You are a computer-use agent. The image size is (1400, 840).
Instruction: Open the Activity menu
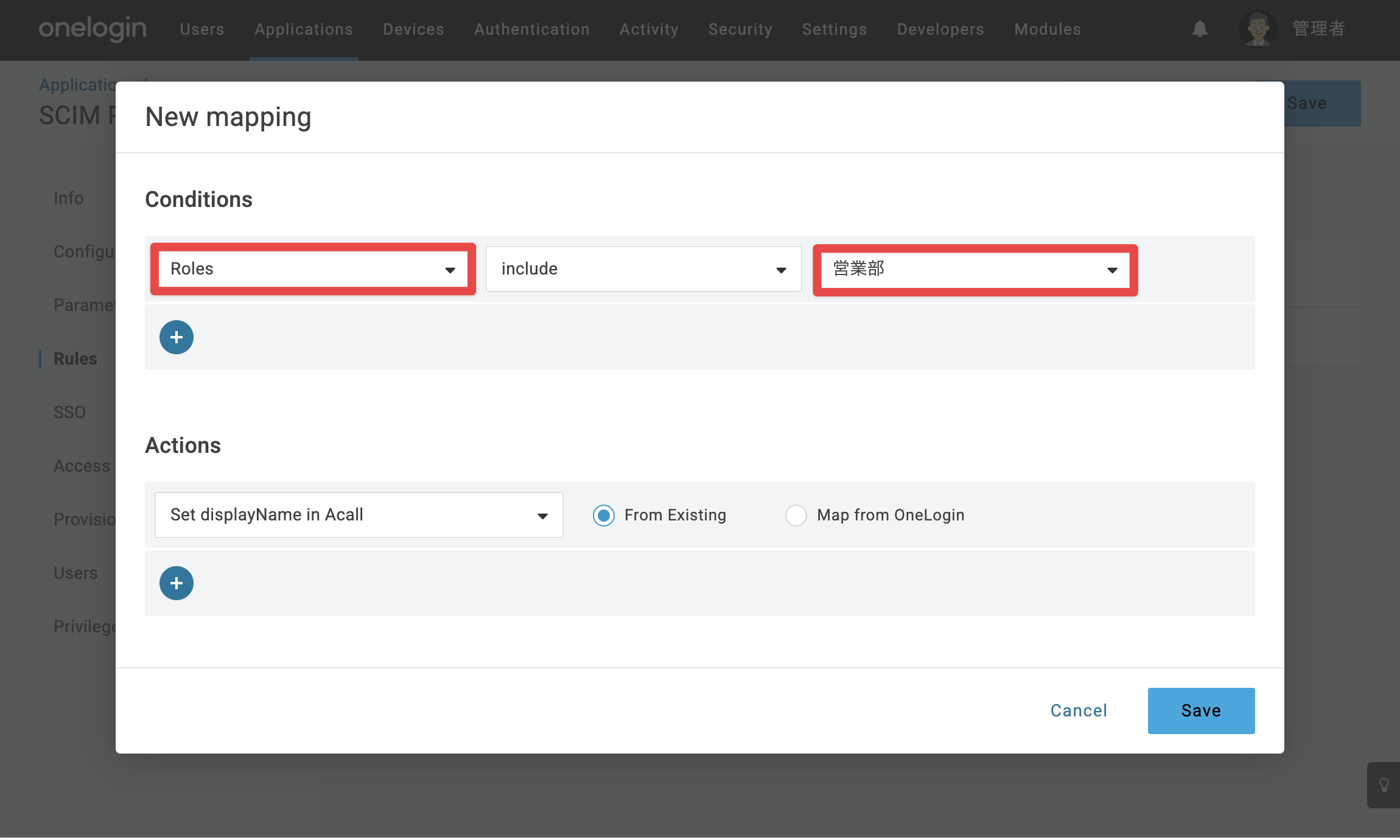click(x=649, y=29)
